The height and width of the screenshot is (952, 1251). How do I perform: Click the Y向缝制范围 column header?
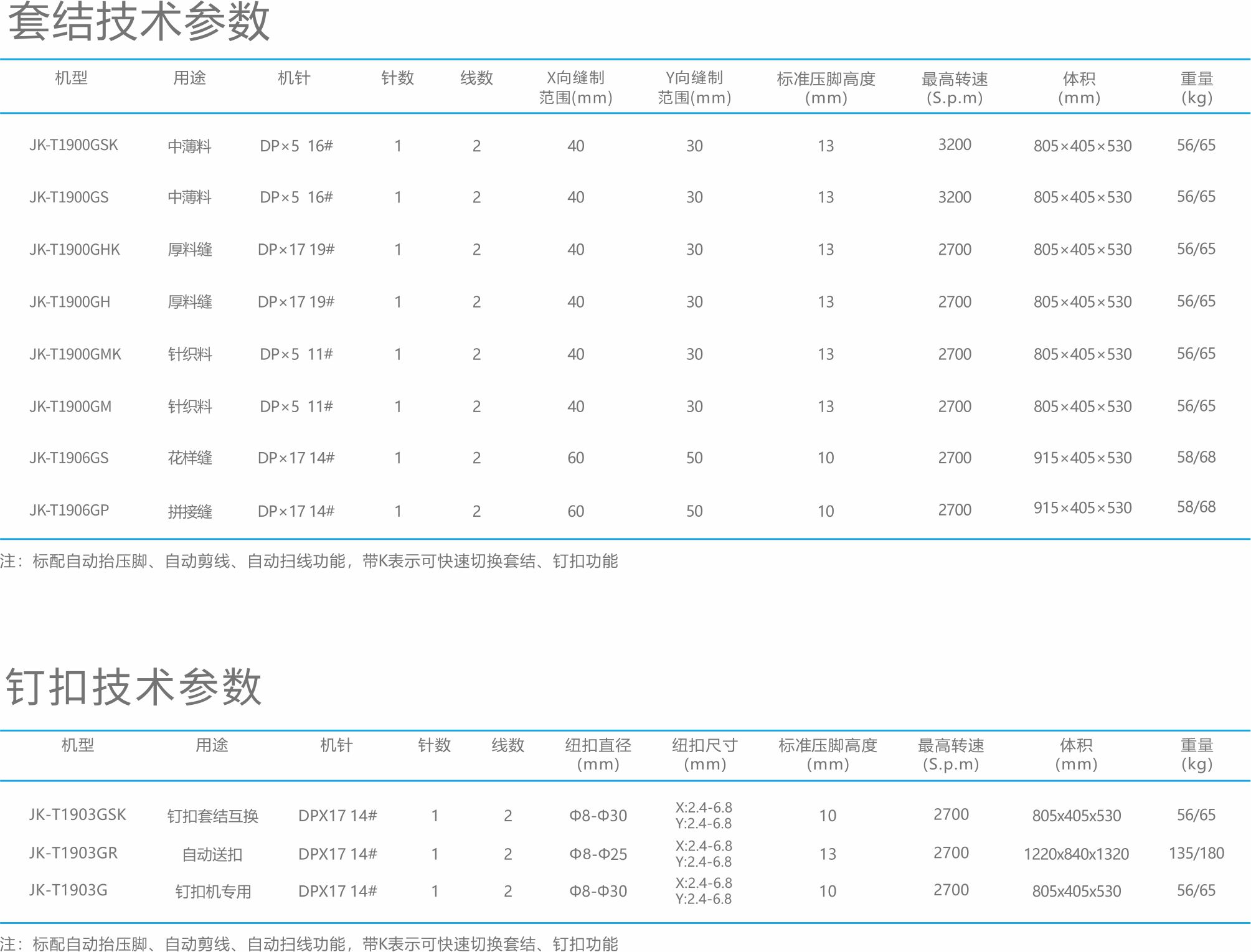(x=694, y=87)
